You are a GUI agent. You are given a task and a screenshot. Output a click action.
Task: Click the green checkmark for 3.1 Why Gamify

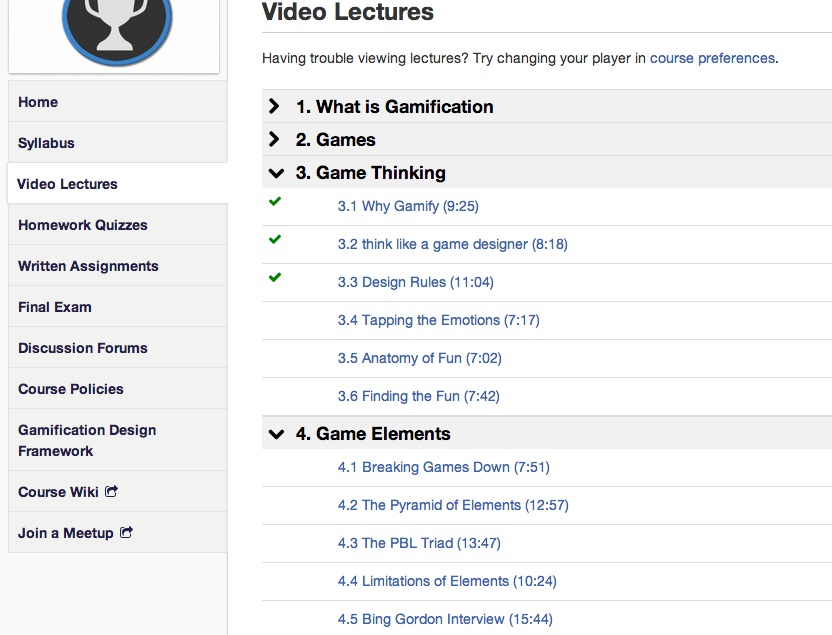tap(275, 202)
